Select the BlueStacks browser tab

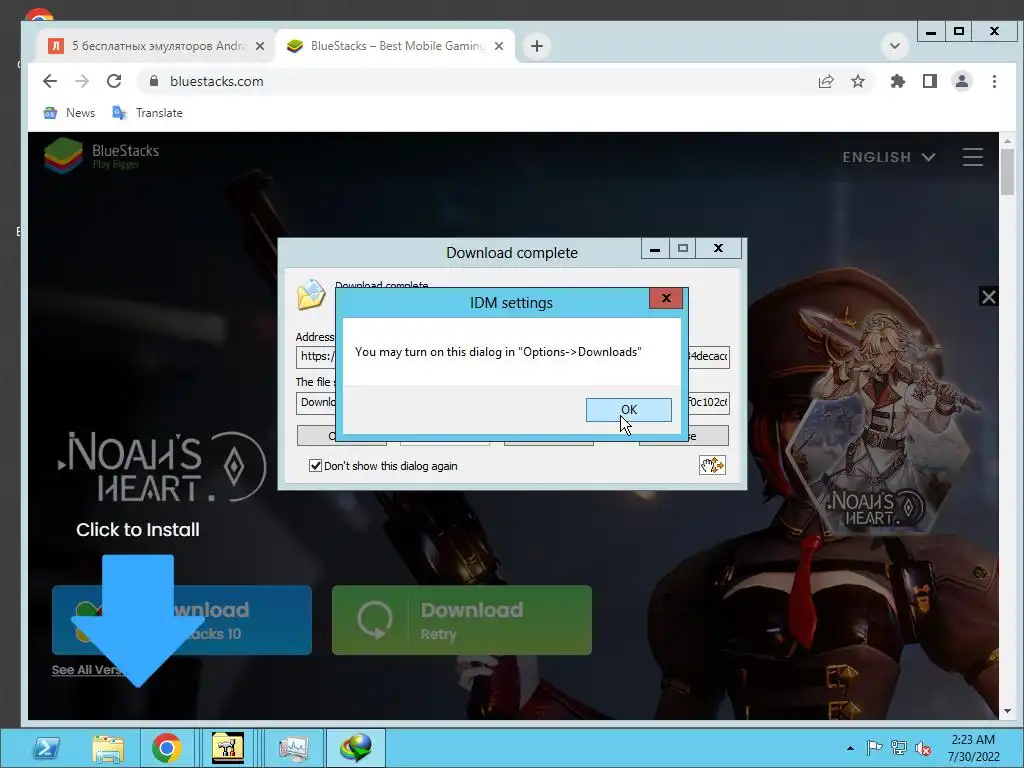[396, 46]
